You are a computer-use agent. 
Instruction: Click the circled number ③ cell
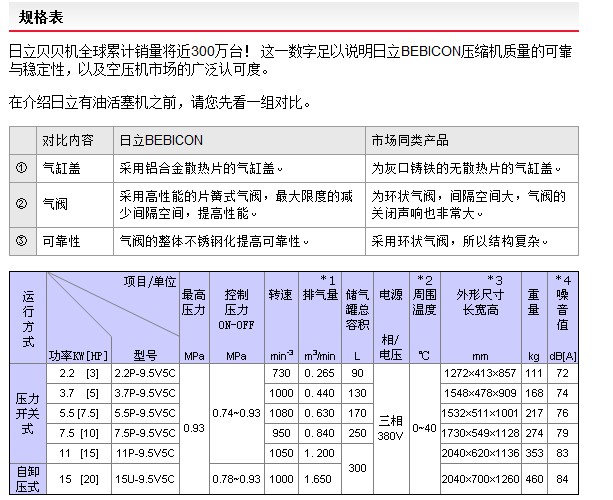point(23,241)
